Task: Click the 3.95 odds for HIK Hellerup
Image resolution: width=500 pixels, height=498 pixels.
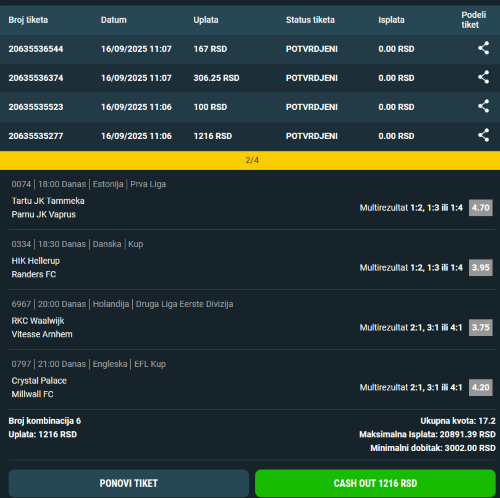Action: pos(480,268)
